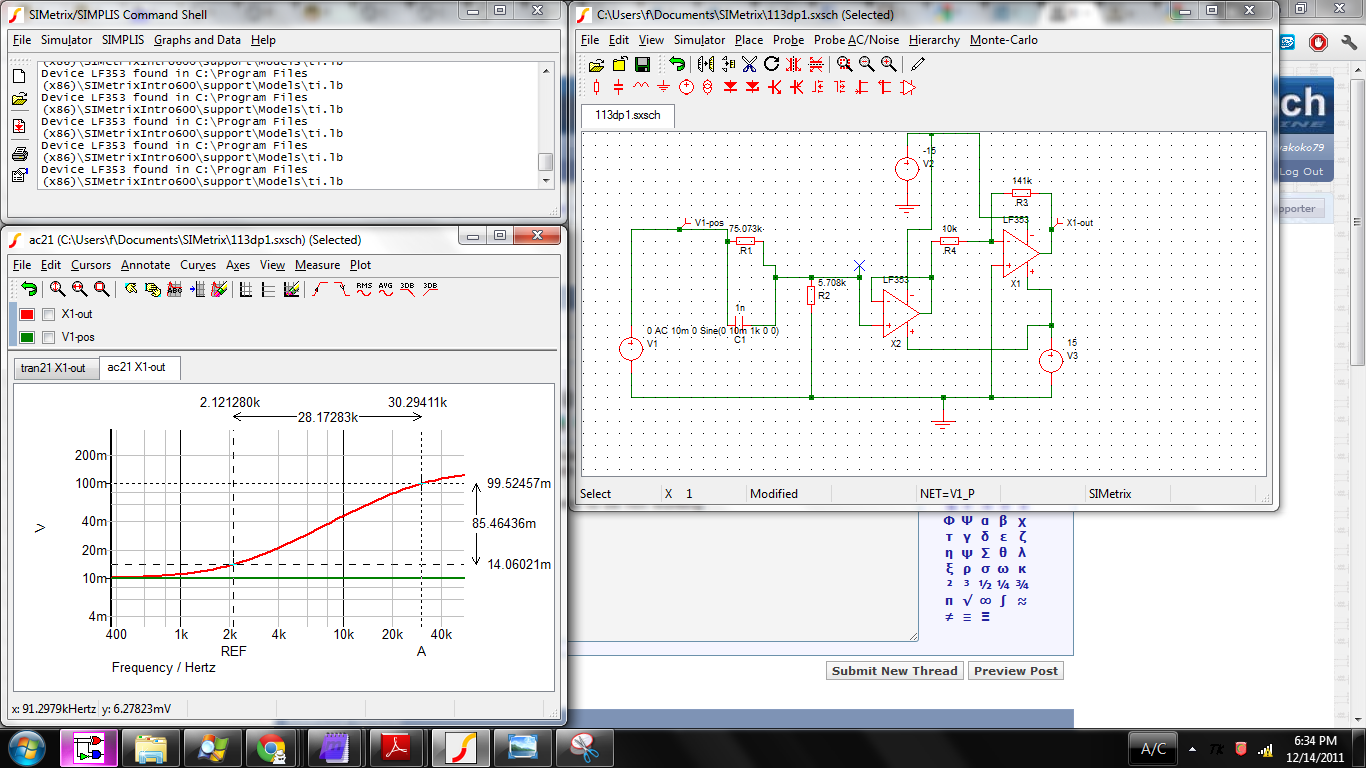The height and width of the screenshot is (768, 1366).
Task: Place an inductor symbol
Action: pyautogui.click(x=641, y=87)
